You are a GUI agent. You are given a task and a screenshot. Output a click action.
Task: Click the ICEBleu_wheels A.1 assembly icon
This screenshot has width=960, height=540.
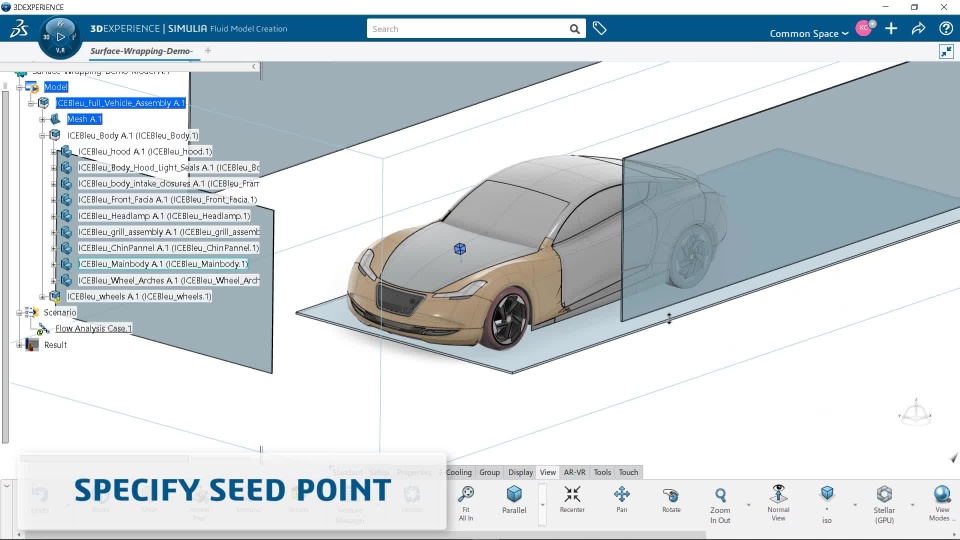[x=55, y=296]
